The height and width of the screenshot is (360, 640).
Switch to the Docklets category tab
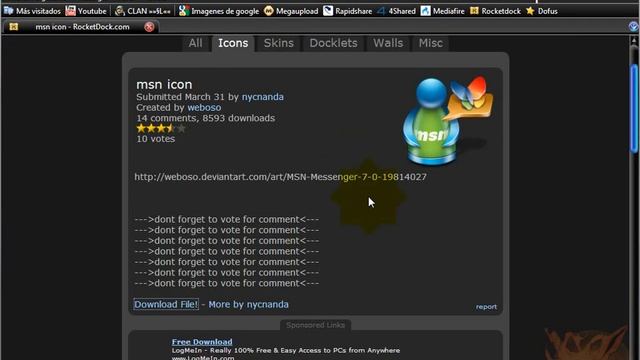click(333, 43)
